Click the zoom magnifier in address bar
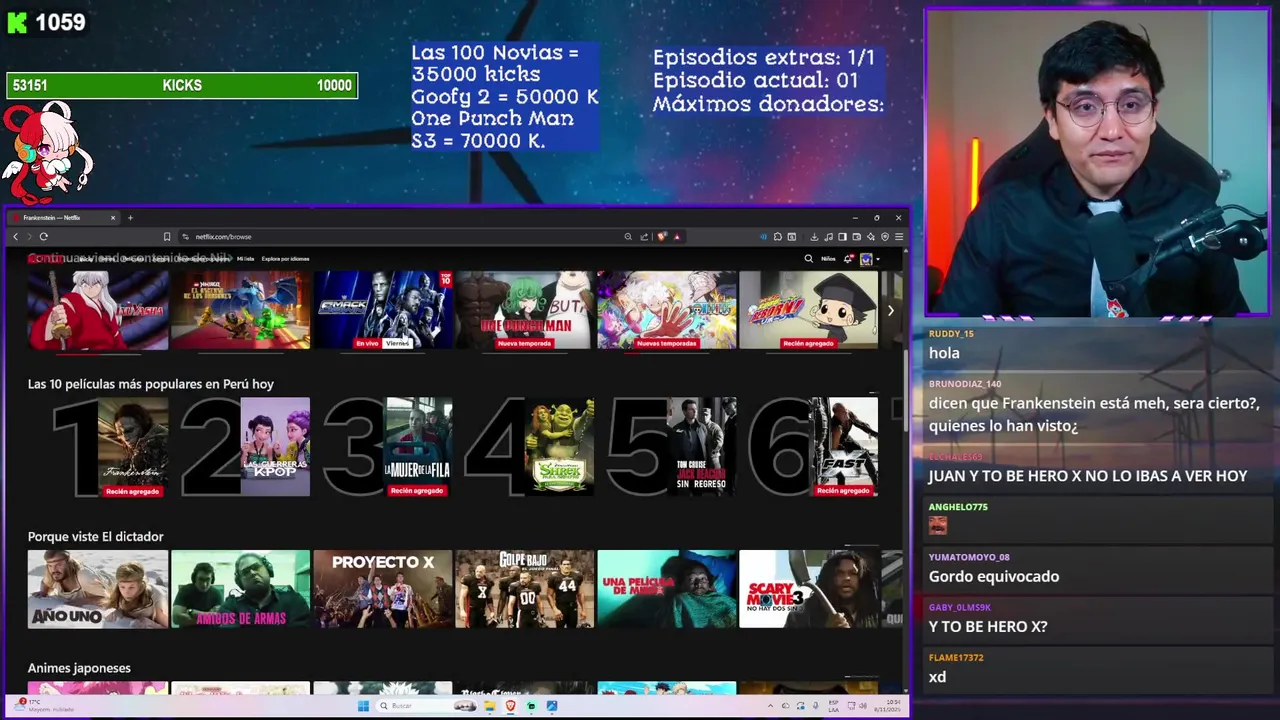This screenshot has height=720, width=1280. point(628,237)
